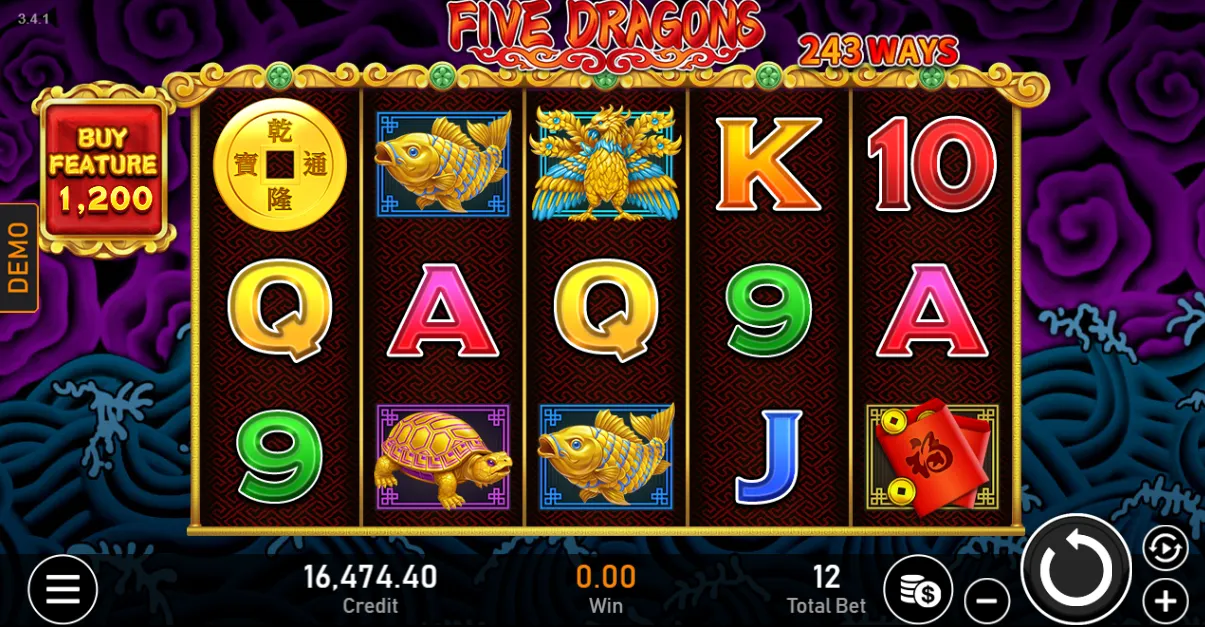Image resolution: width=1205 pixels, height=627 pixels.
Task: Click the golden phoenix symbol
Action: [x=606, y=163]
